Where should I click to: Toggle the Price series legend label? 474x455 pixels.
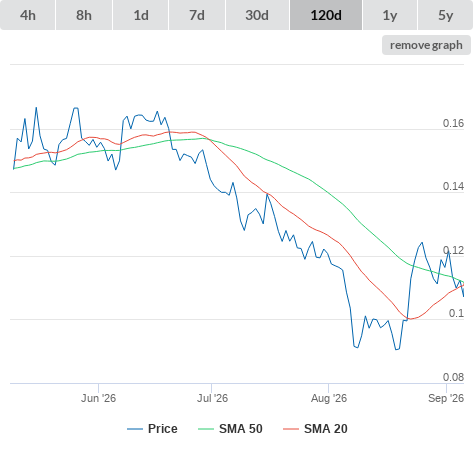(163, 429)
